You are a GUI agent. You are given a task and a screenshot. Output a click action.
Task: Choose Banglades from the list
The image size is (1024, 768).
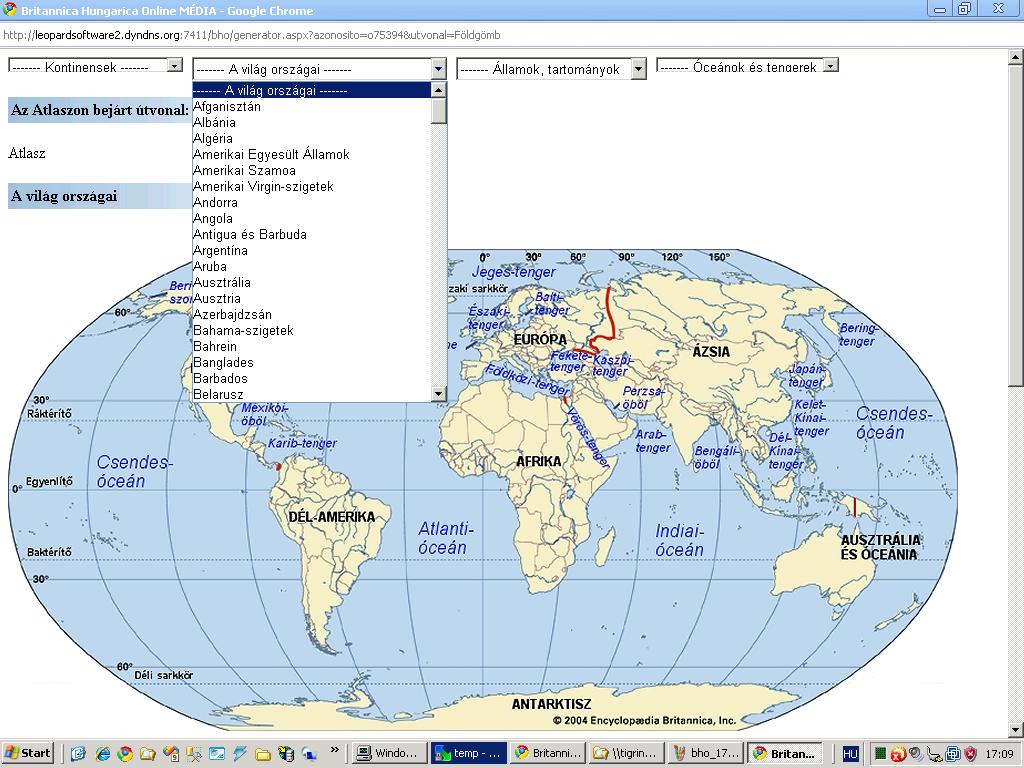pyautogui.click(x=312, y=362)
